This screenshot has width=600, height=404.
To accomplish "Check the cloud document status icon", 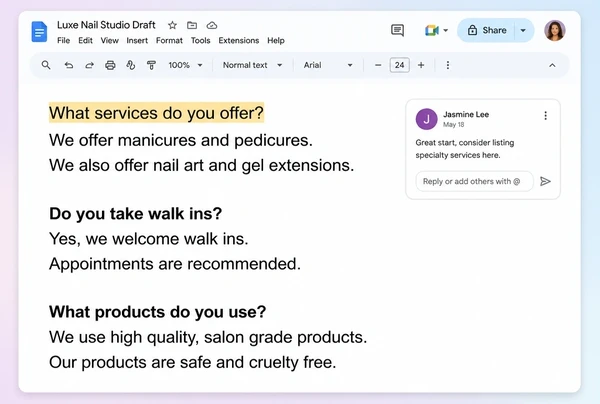I will tap(212, 25).
